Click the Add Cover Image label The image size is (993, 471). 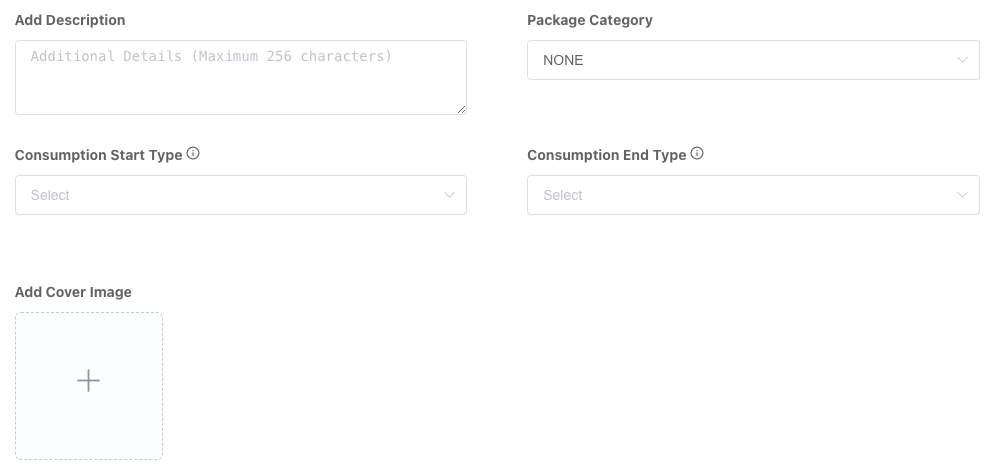pos(73,292)
